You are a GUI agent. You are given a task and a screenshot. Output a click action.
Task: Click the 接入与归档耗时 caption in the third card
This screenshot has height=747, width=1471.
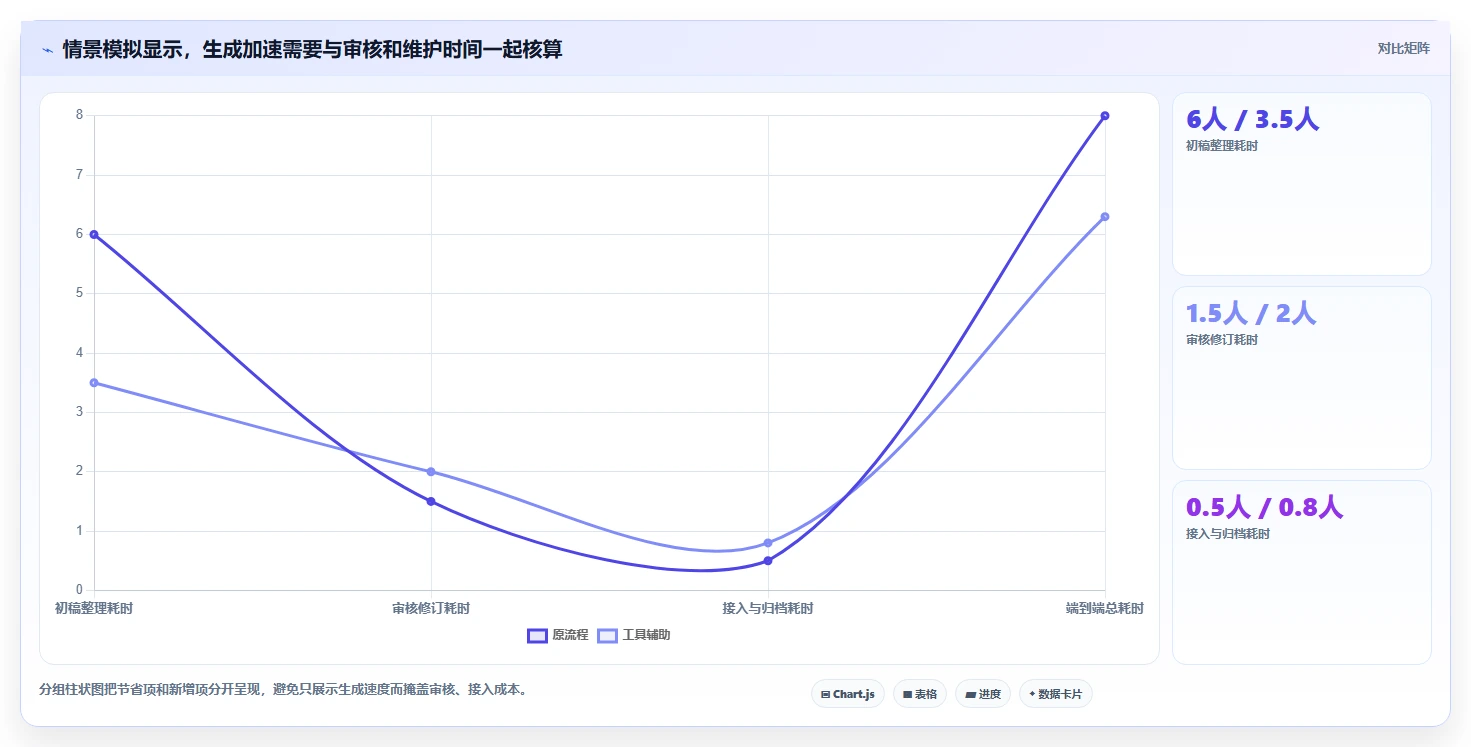coord(1228,534)
